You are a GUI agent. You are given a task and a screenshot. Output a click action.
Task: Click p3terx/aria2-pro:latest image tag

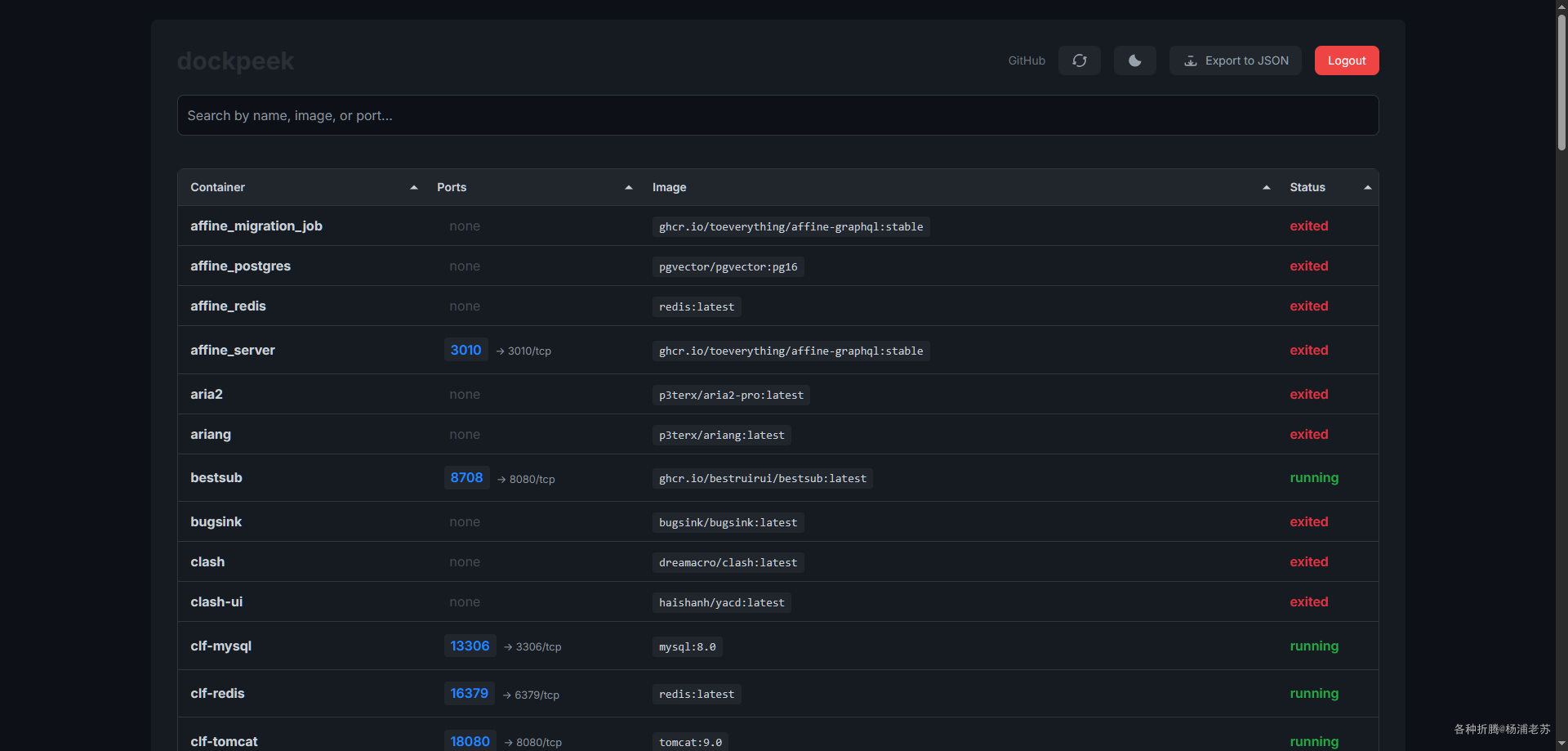click(731, 395)
